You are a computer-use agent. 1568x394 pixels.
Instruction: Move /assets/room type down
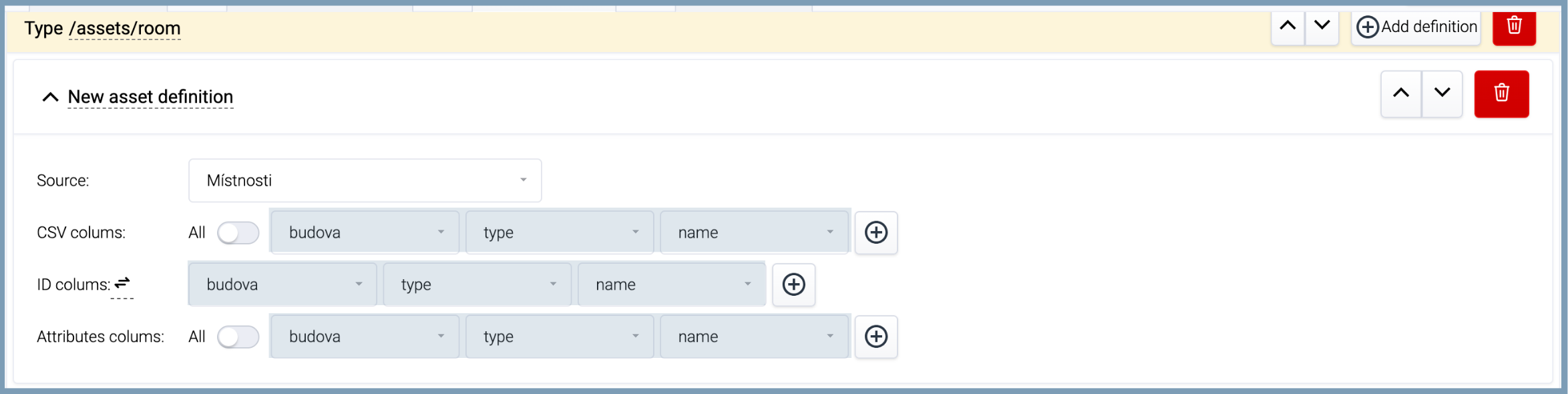coord(1322,27)
